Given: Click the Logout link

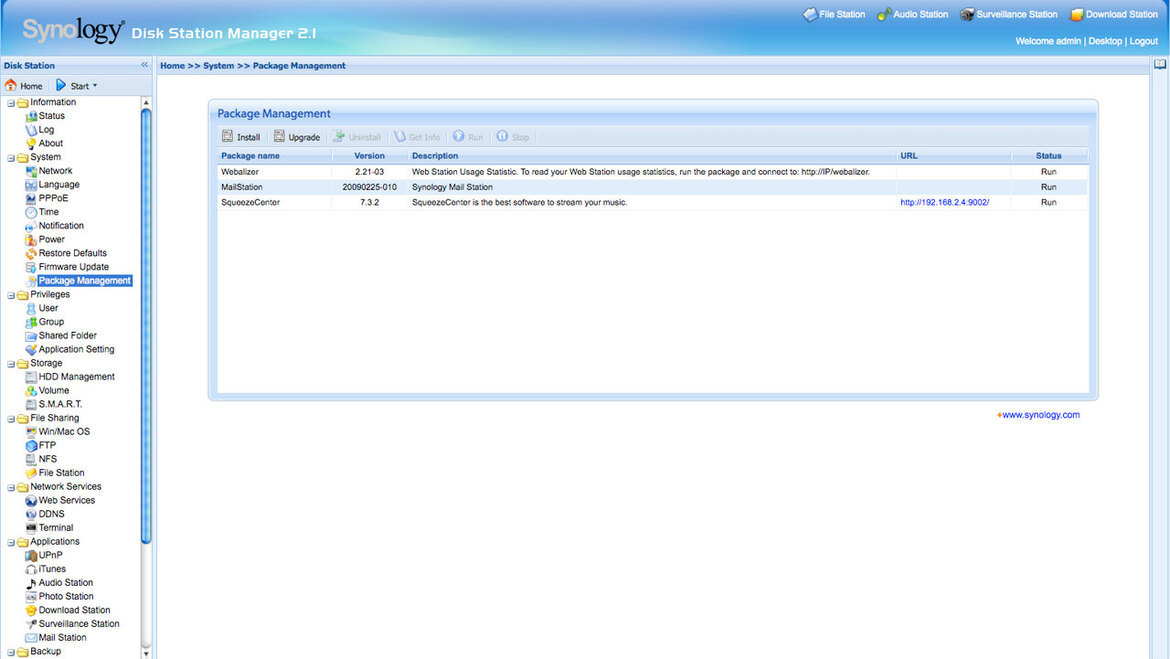Looking at the screenshot, I should 1143,41.
